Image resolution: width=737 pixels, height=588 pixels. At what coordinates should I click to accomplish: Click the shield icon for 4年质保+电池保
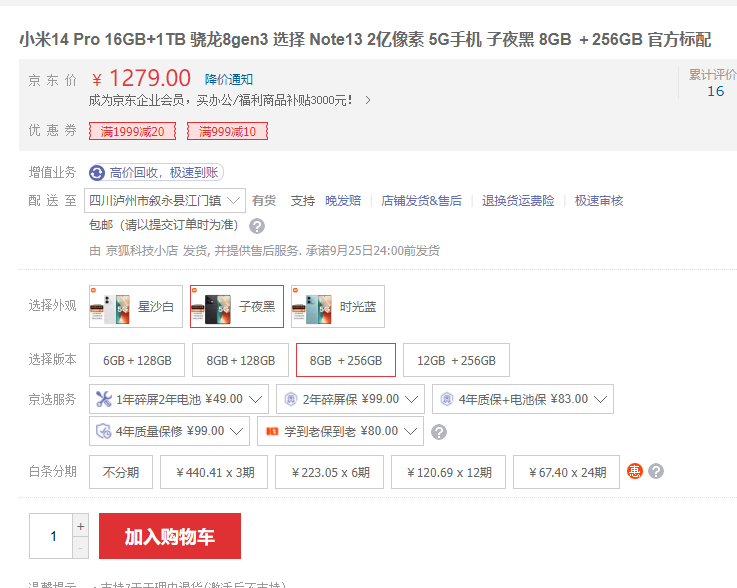(x=447, y=399)
